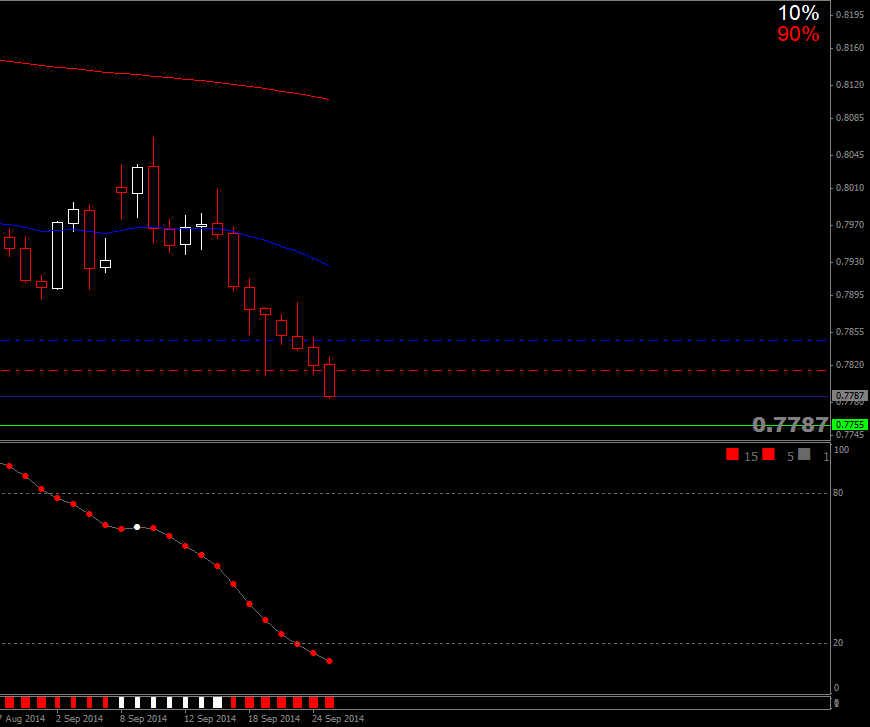Click the 0.8160 price axis label
This screenshot has height=727, width=870.
850,48
